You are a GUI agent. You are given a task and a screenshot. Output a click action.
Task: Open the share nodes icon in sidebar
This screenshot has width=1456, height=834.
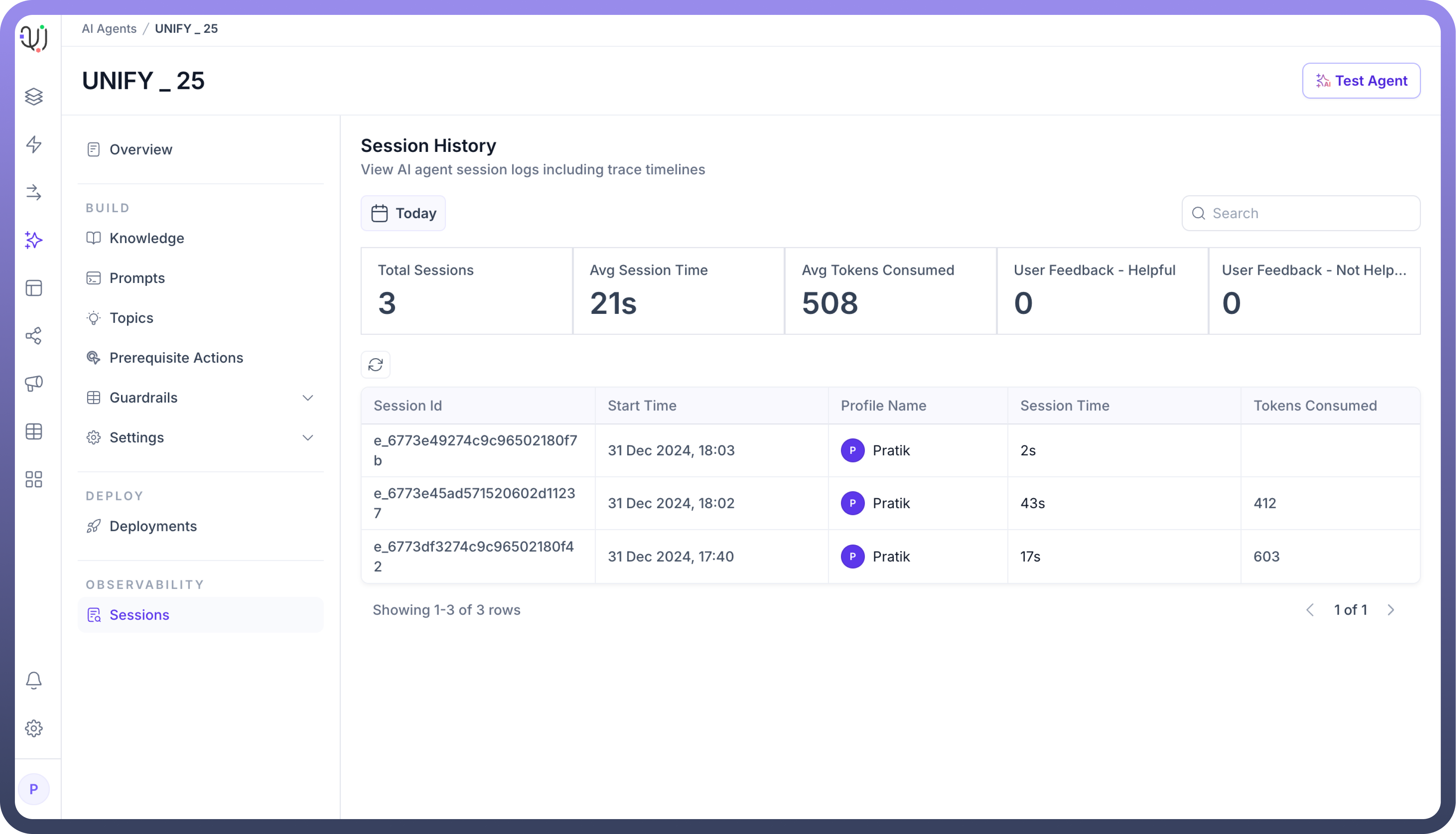pos(34,336)
